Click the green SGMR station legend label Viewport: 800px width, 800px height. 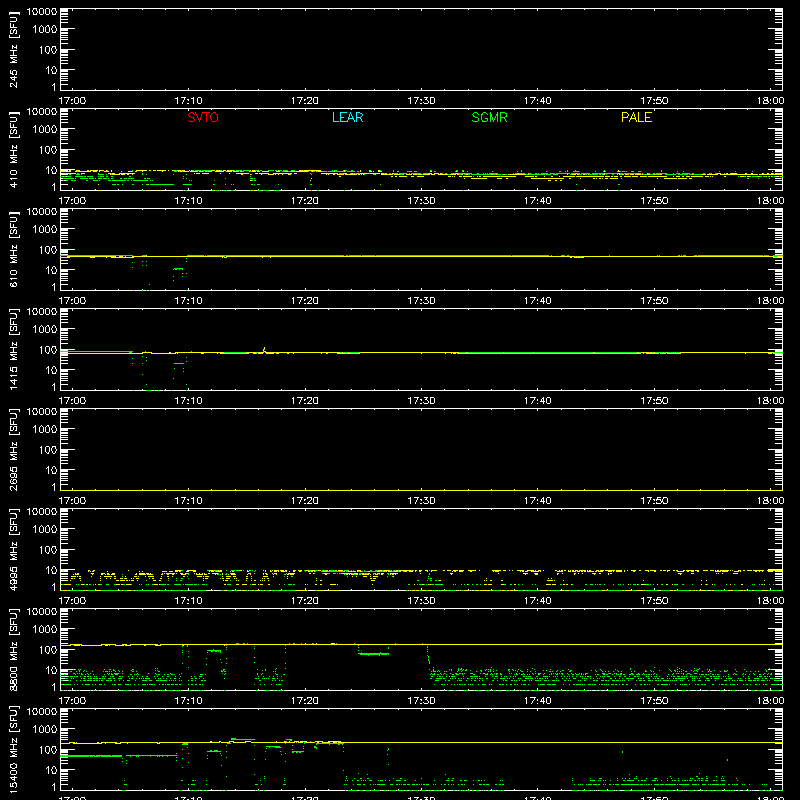click(x=489, y=117)
